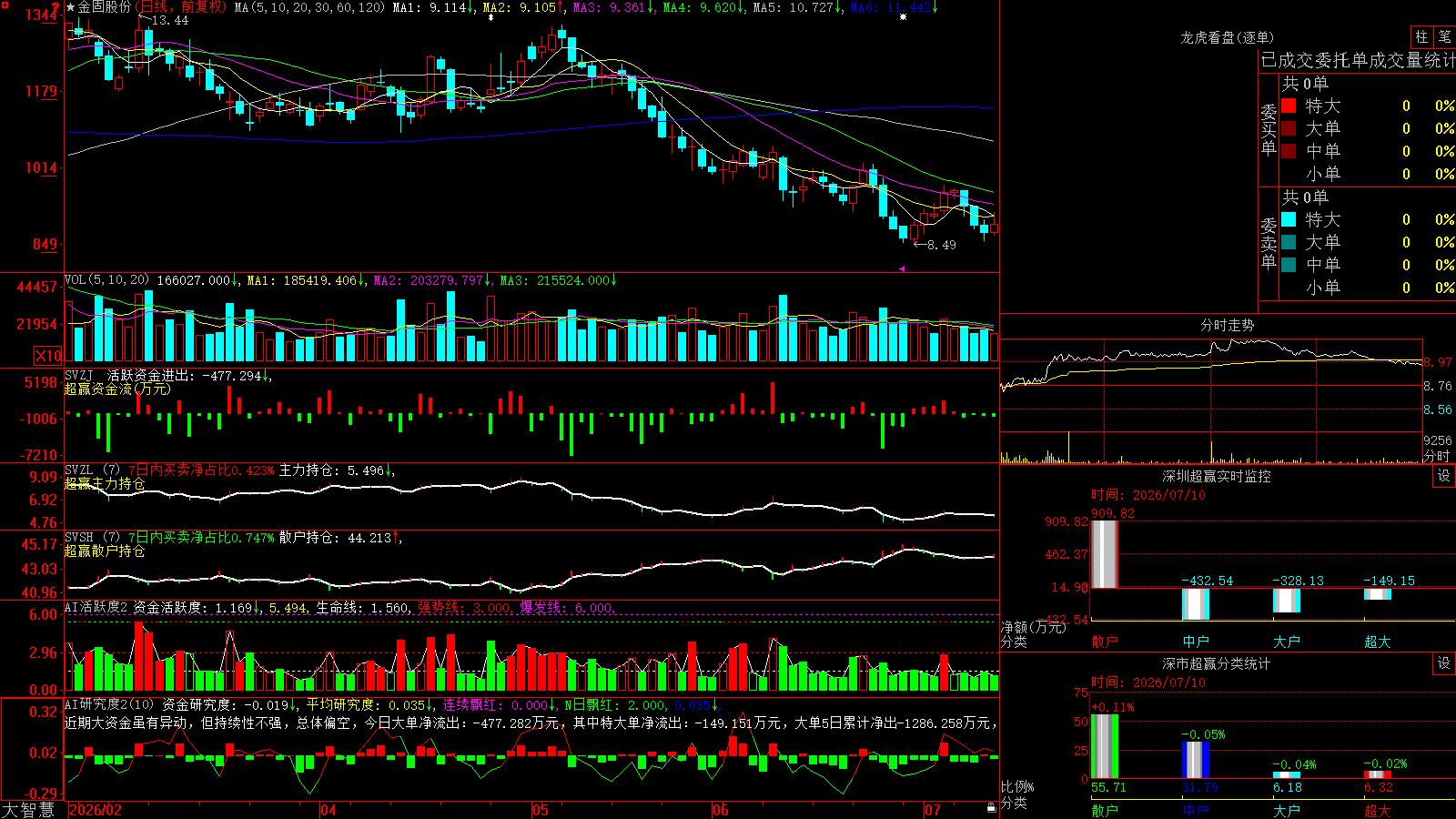
Task: Click the 分时走势 panel title
Action: pyautogui.click(x=1228, y=325)
